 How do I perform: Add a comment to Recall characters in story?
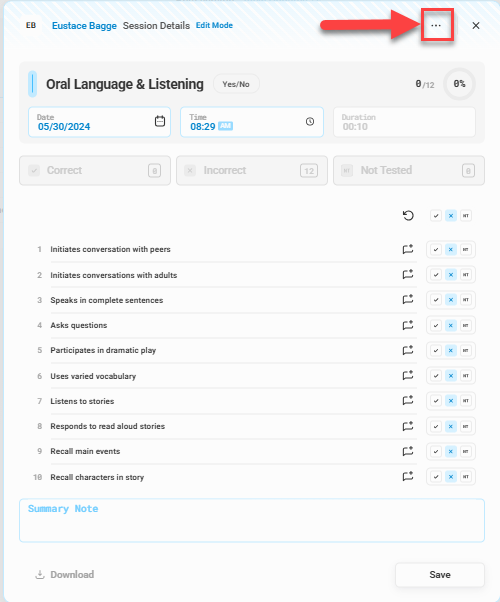[x=408, y=476]
